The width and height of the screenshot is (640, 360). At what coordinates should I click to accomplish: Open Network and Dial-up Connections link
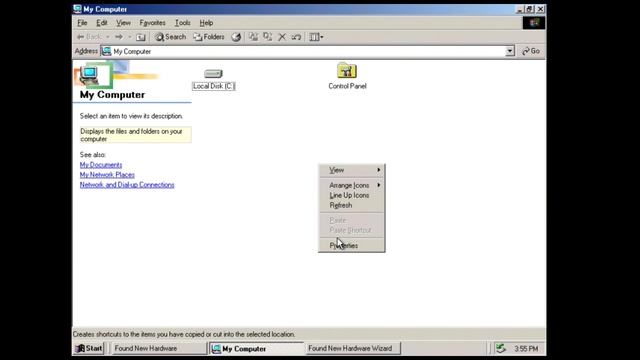[127, 185]
